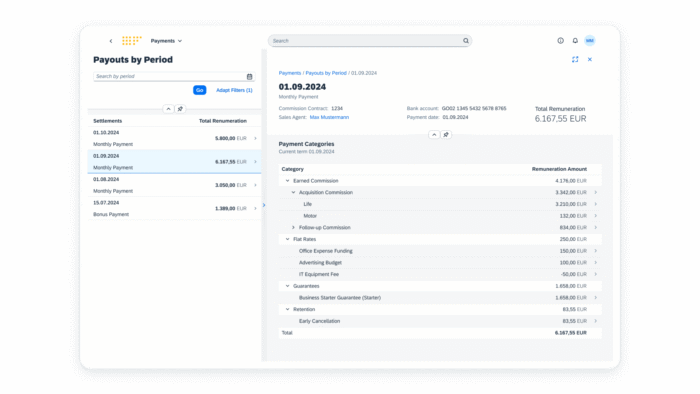Collapse the Flat Rates node
This screenshot has height=394, width=700.
[x=288, y=239]
